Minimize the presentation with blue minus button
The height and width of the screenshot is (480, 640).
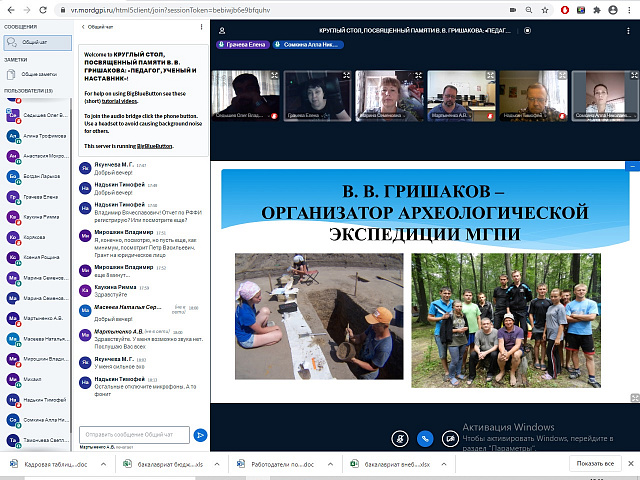(x=632, y=166)
